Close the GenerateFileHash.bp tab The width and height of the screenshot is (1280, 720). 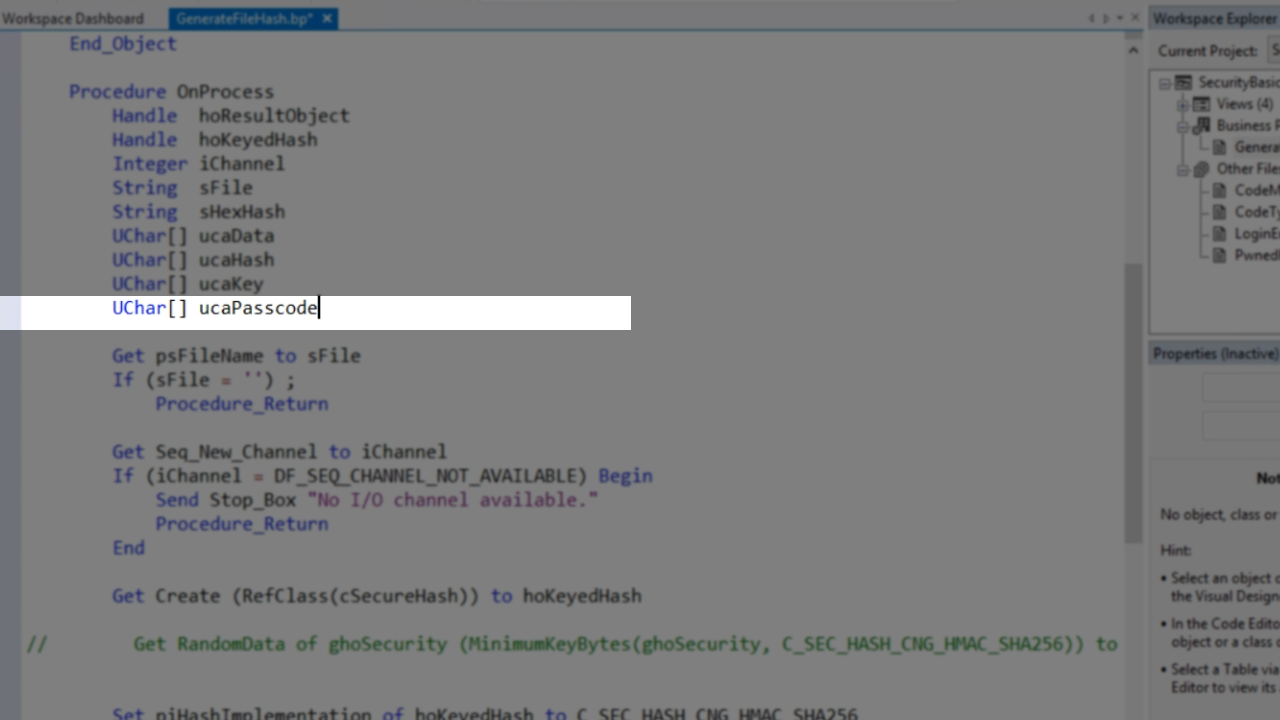[329, 18]
